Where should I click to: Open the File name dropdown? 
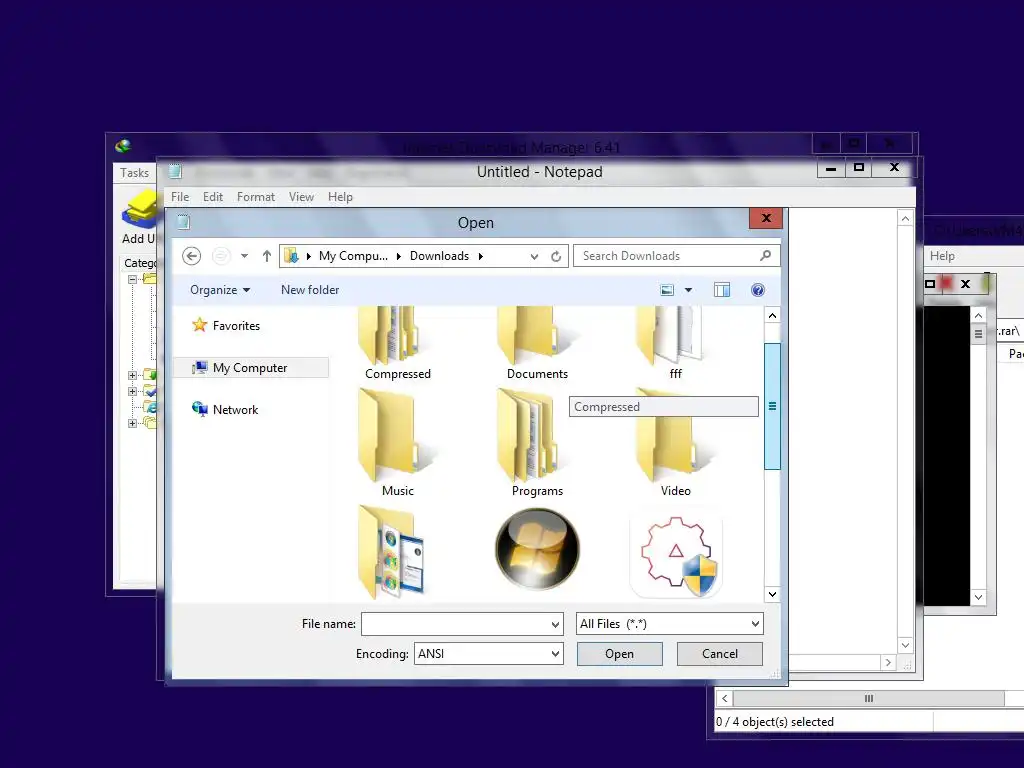555,624
